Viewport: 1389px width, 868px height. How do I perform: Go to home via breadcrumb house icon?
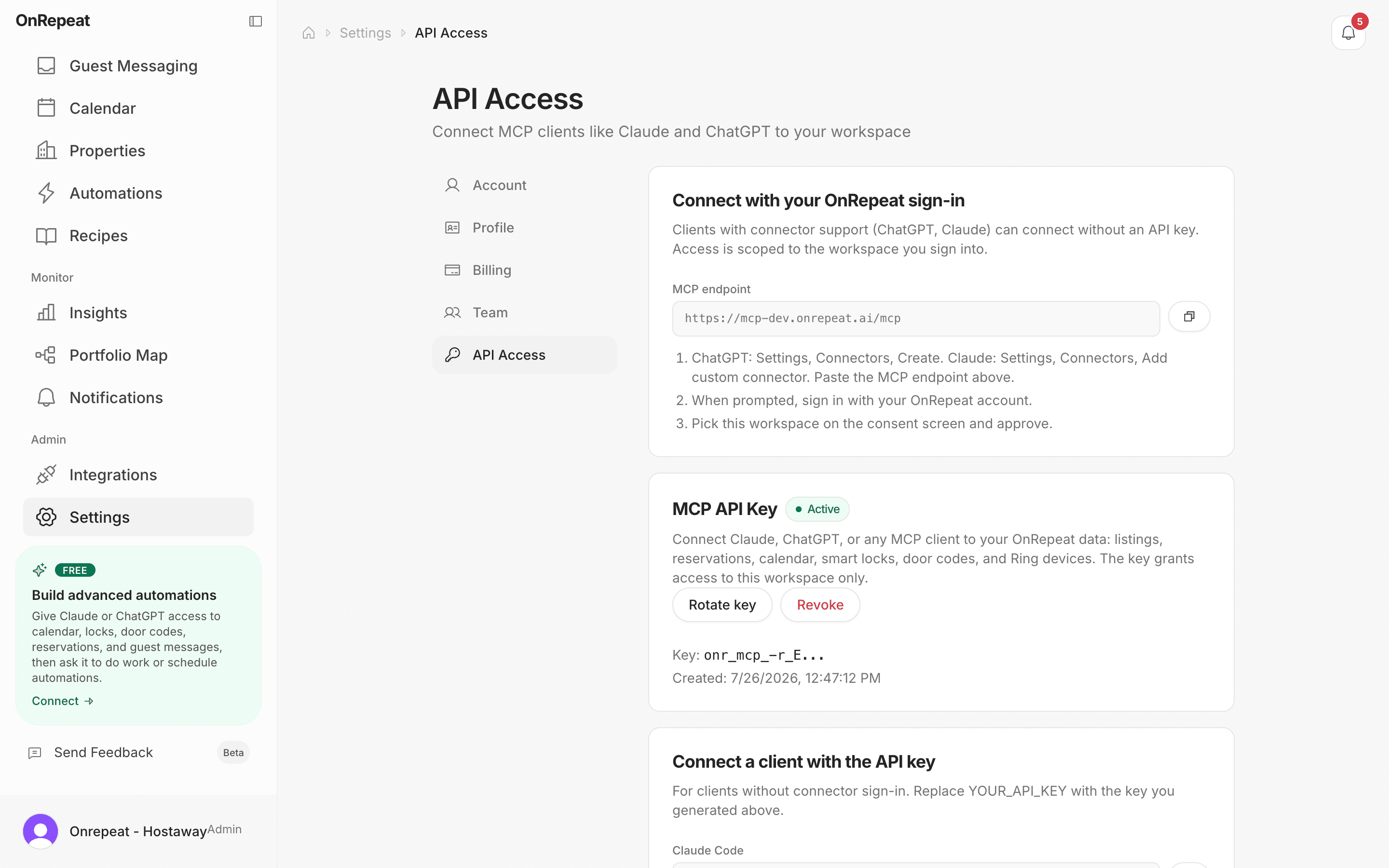[x=309, y=33]
